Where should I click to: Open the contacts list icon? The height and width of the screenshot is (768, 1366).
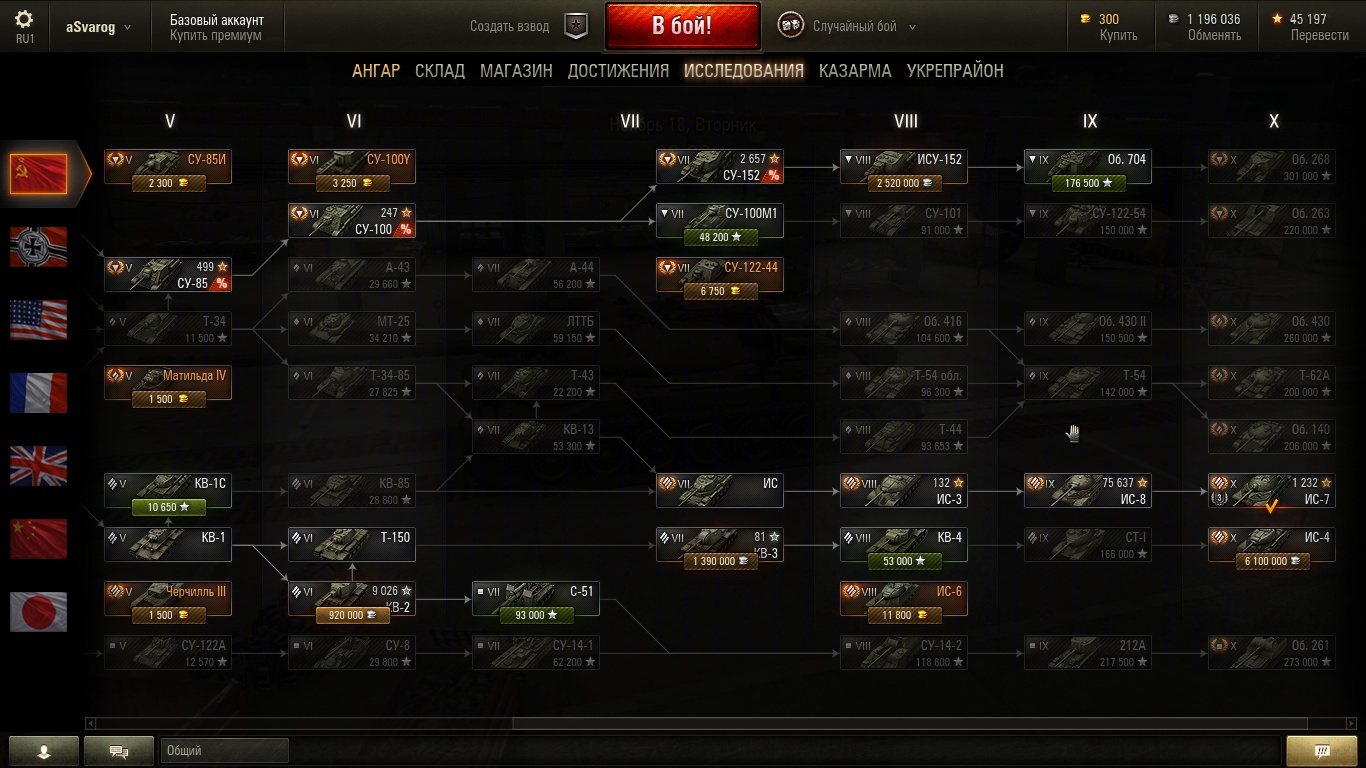click(44, 751)
